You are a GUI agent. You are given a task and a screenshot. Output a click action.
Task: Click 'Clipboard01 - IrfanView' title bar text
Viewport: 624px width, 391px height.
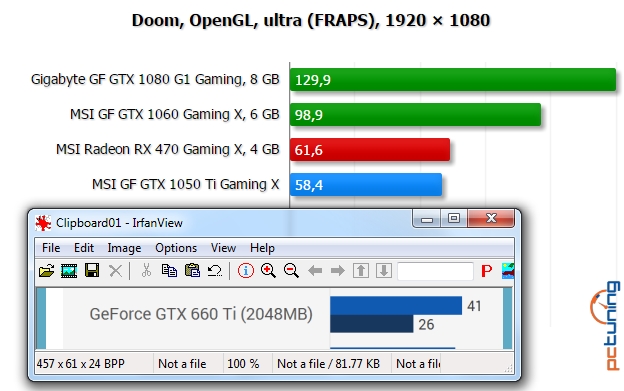(119, 223)
